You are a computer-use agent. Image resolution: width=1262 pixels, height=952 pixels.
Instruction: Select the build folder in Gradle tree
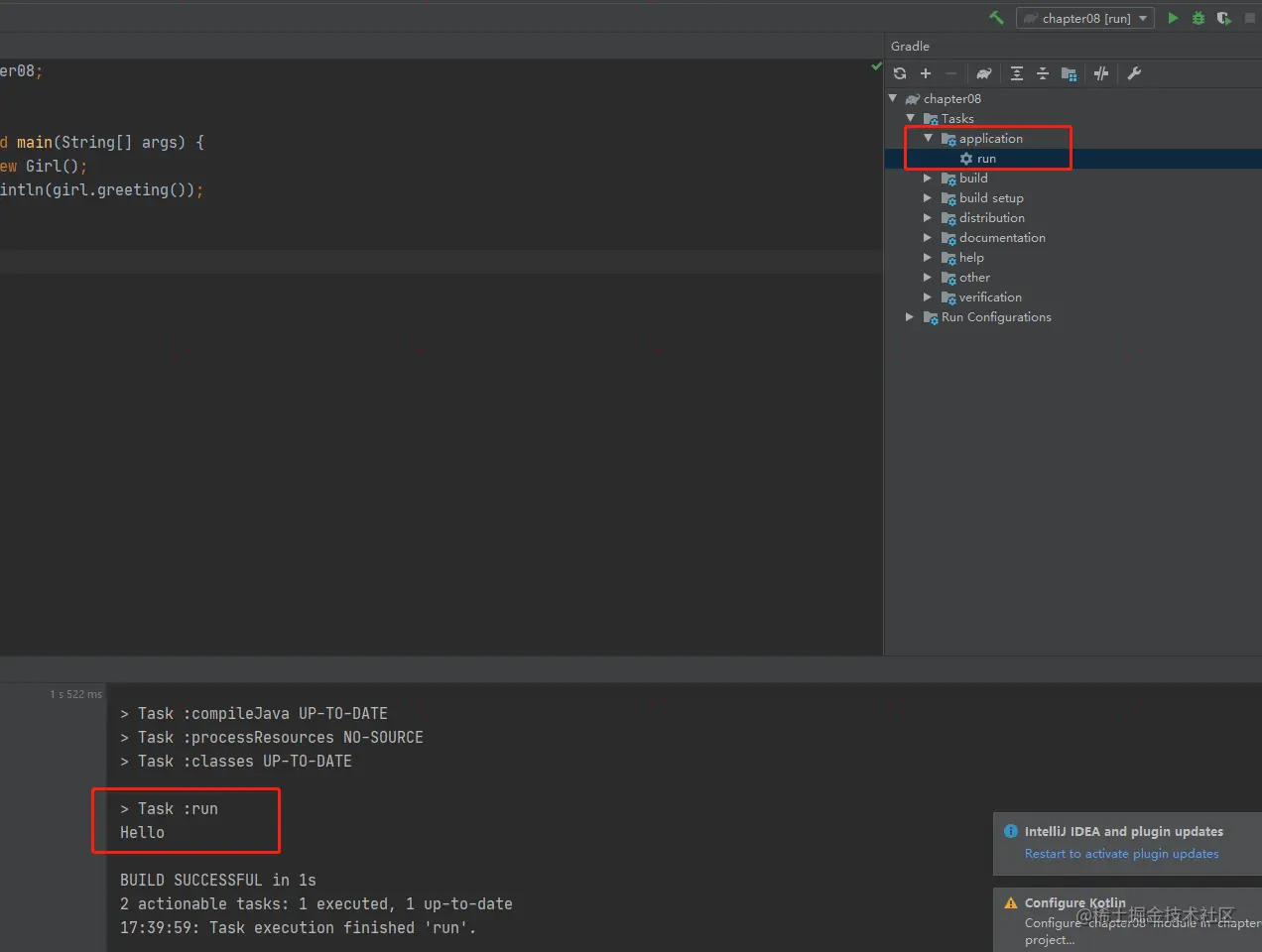click(x=973, y=178)
